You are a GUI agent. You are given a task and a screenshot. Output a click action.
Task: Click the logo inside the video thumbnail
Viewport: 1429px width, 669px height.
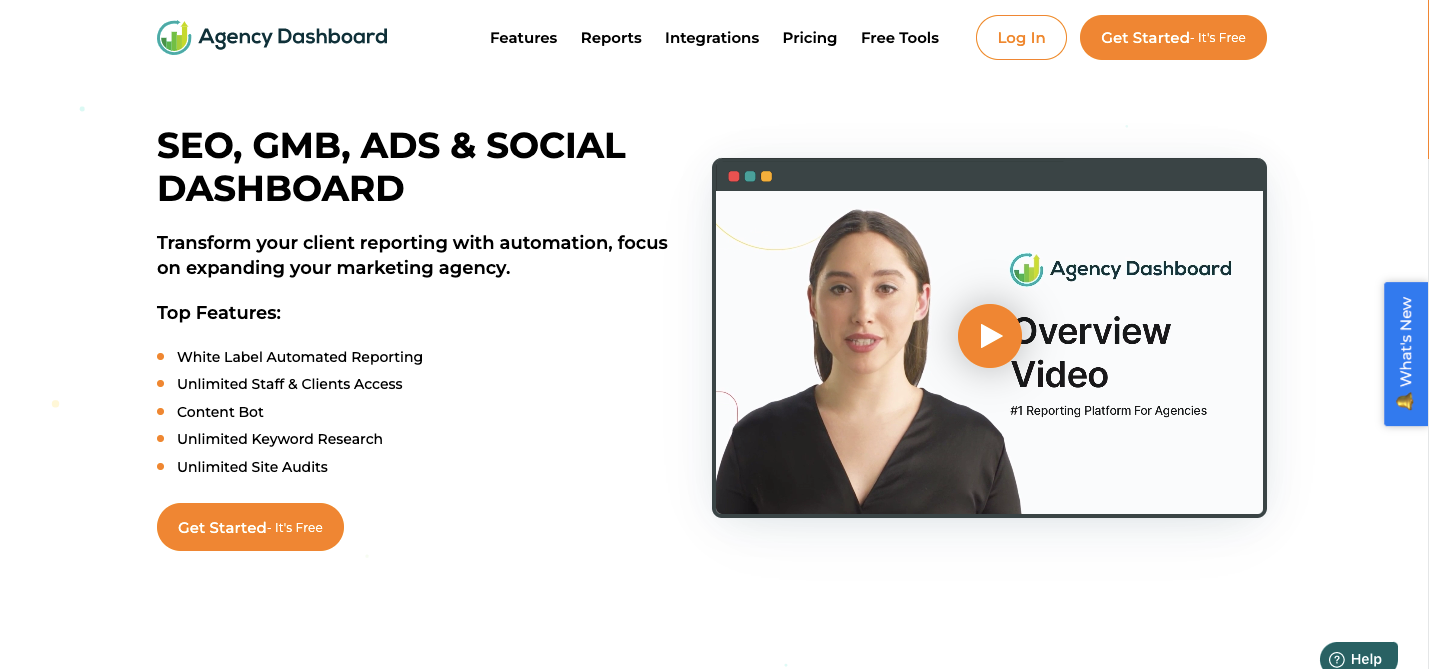coord(1120,269)
